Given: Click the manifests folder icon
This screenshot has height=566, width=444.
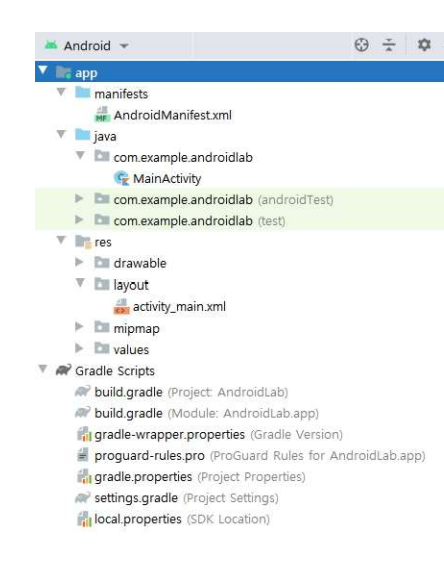Looking at the screenshot, I should 83,92.
